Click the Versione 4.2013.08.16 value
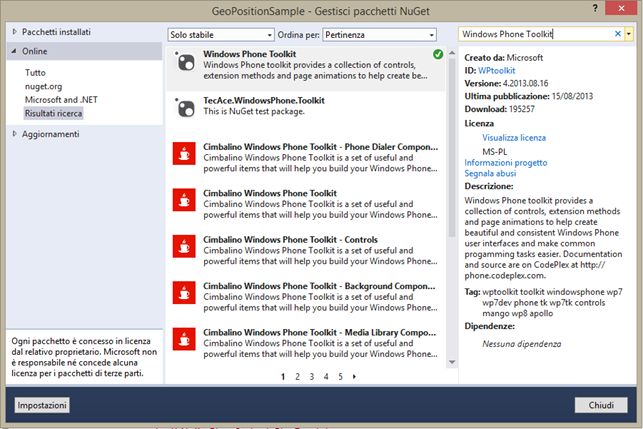This screenshot has width=643, height=429. (x=525, y=83)
